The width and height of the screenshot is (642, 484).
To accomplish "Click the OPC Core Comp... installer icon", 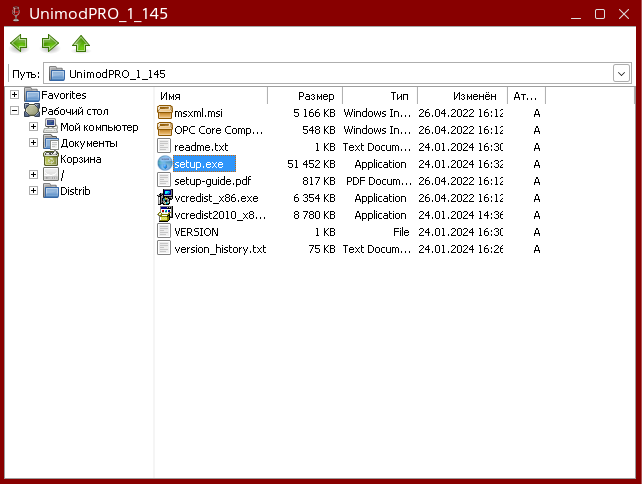I will click(165, 129).
